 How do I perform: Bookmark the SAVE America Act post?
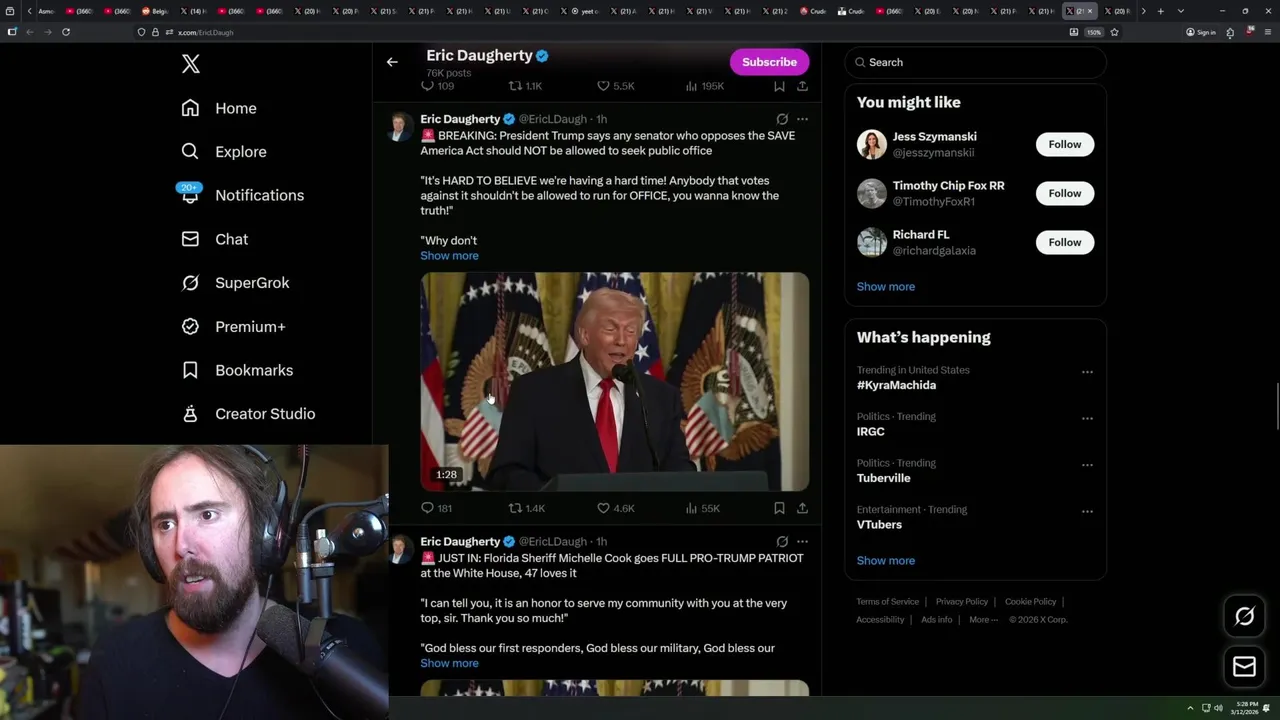click(779, 508)
